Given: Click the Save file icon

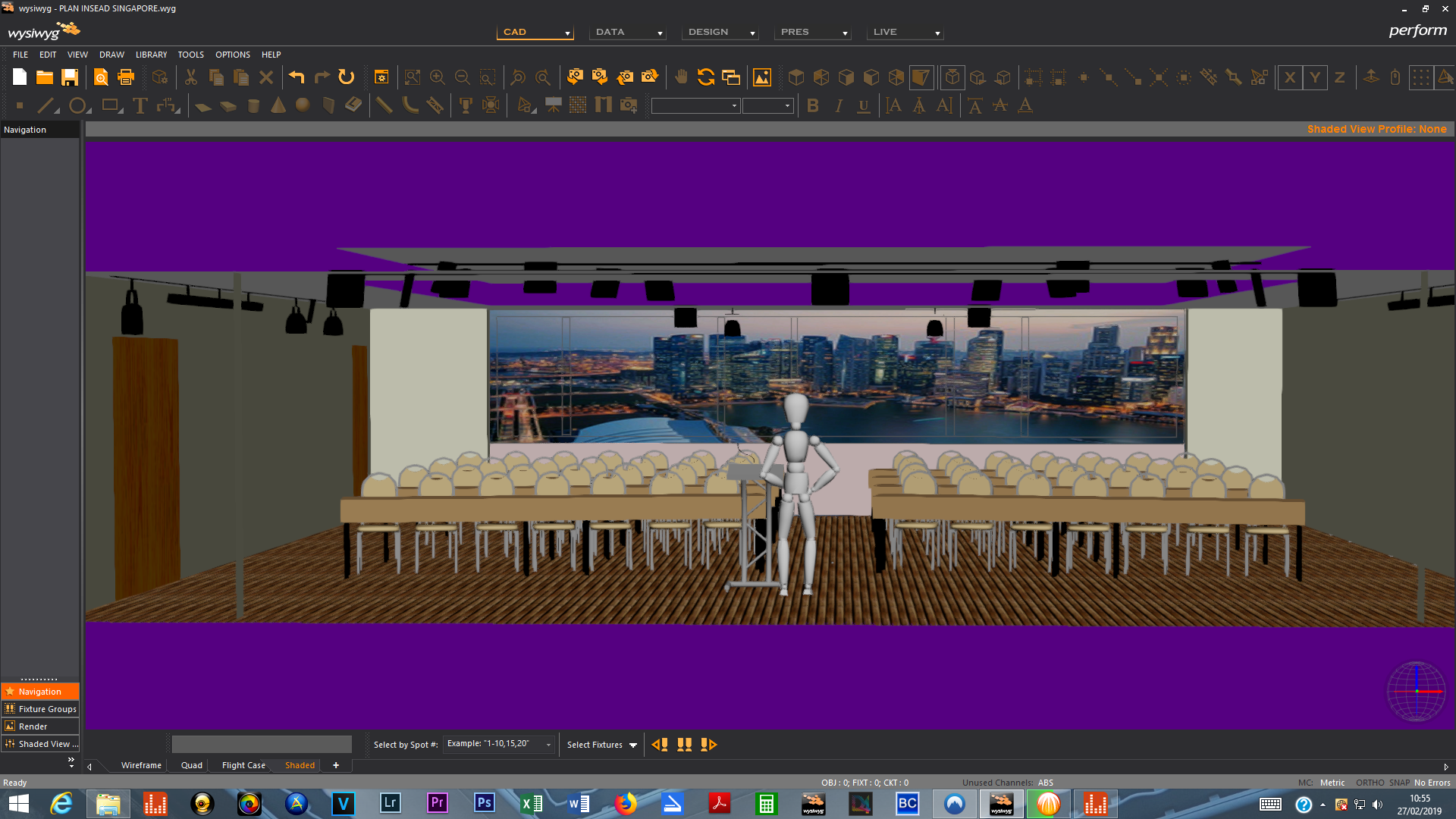Looking at the screenshot, I should (70, 77).
